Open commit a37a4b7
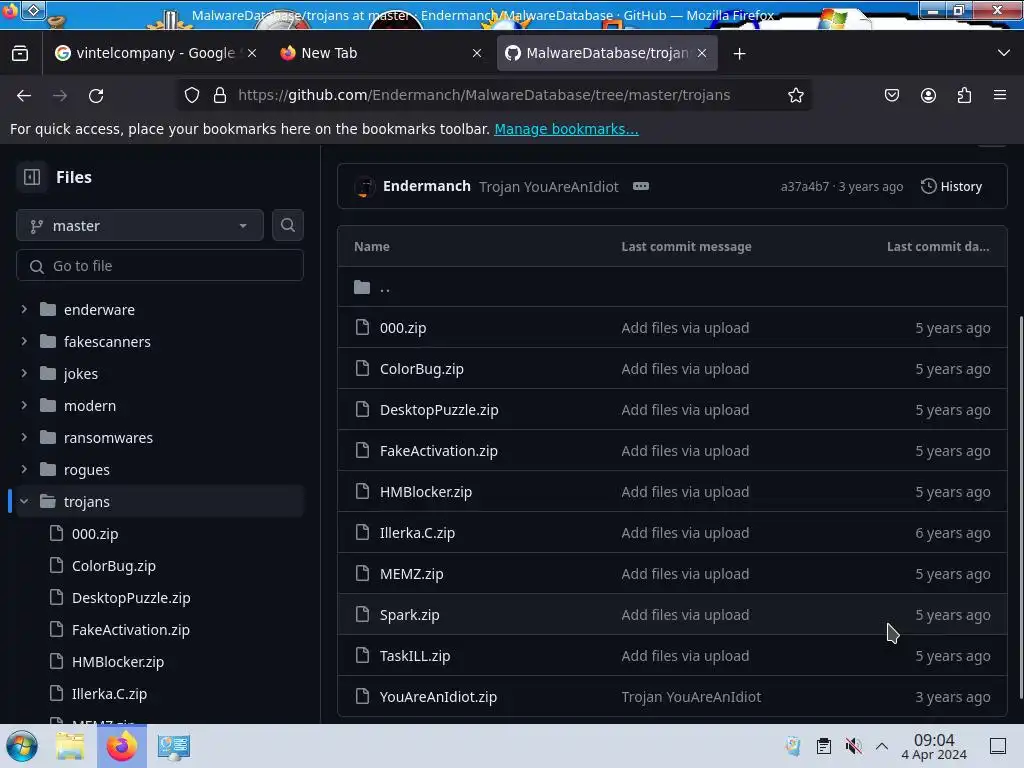 pyautogui.click(x=805, y=187)
